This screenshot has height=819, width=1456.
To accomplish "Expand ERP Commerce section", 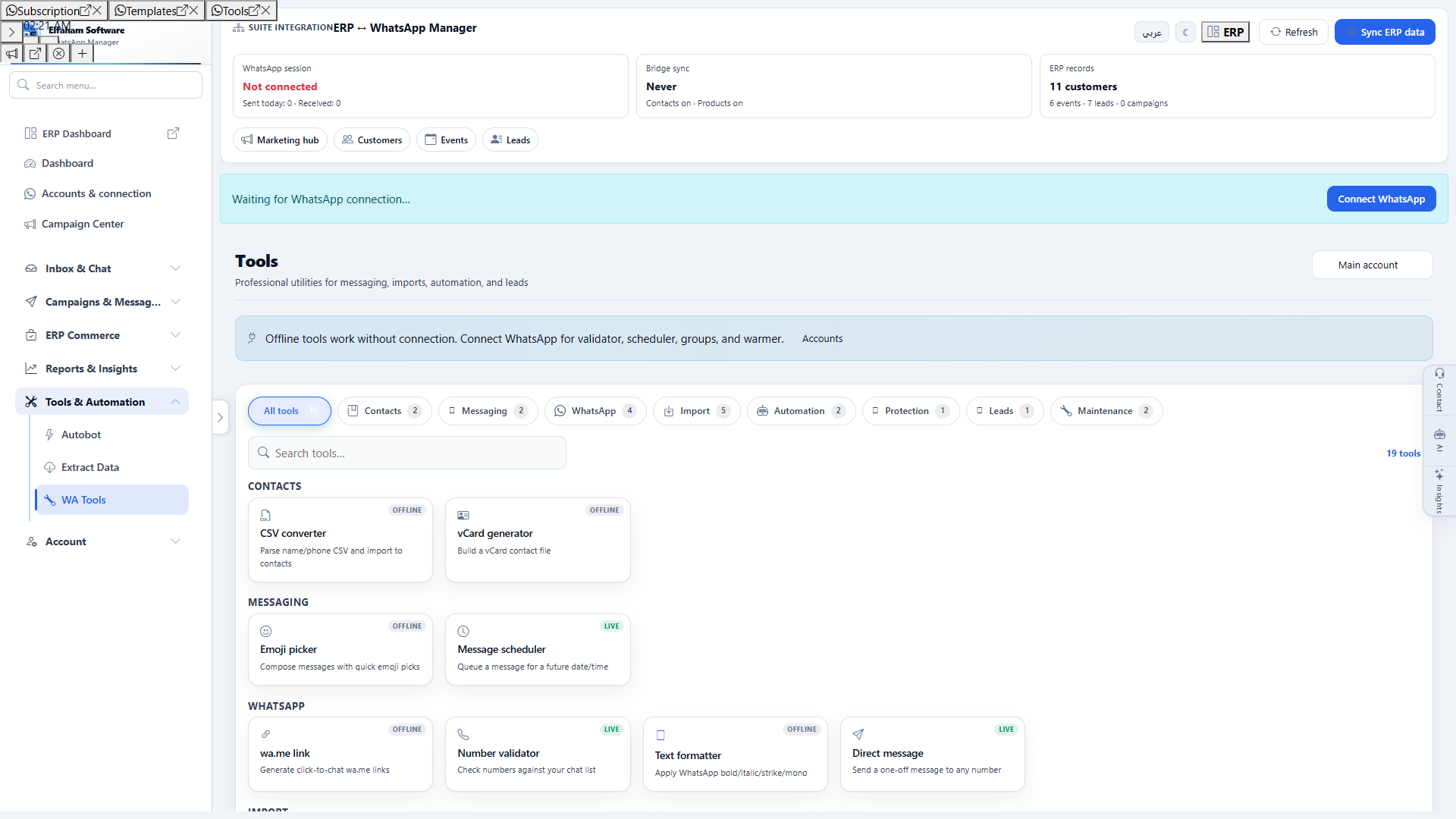I will 102,335.
